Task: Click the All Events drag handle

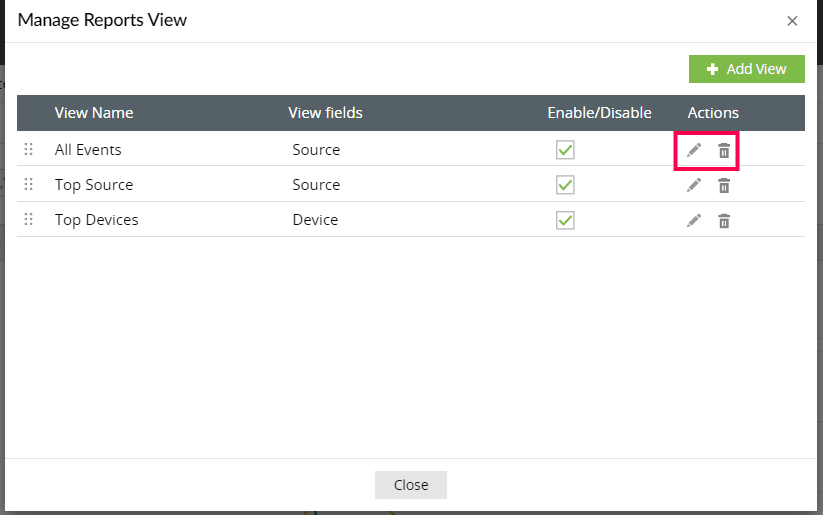Action: pyautogui.click(x=29, y=150)
